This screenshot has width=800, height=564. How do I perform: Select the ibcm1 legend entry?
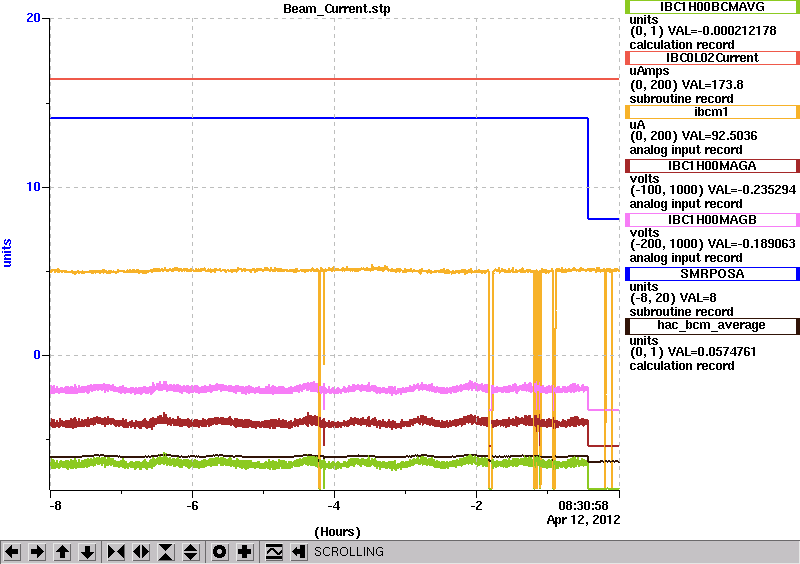pyautogui.click(x=712, y=112)
